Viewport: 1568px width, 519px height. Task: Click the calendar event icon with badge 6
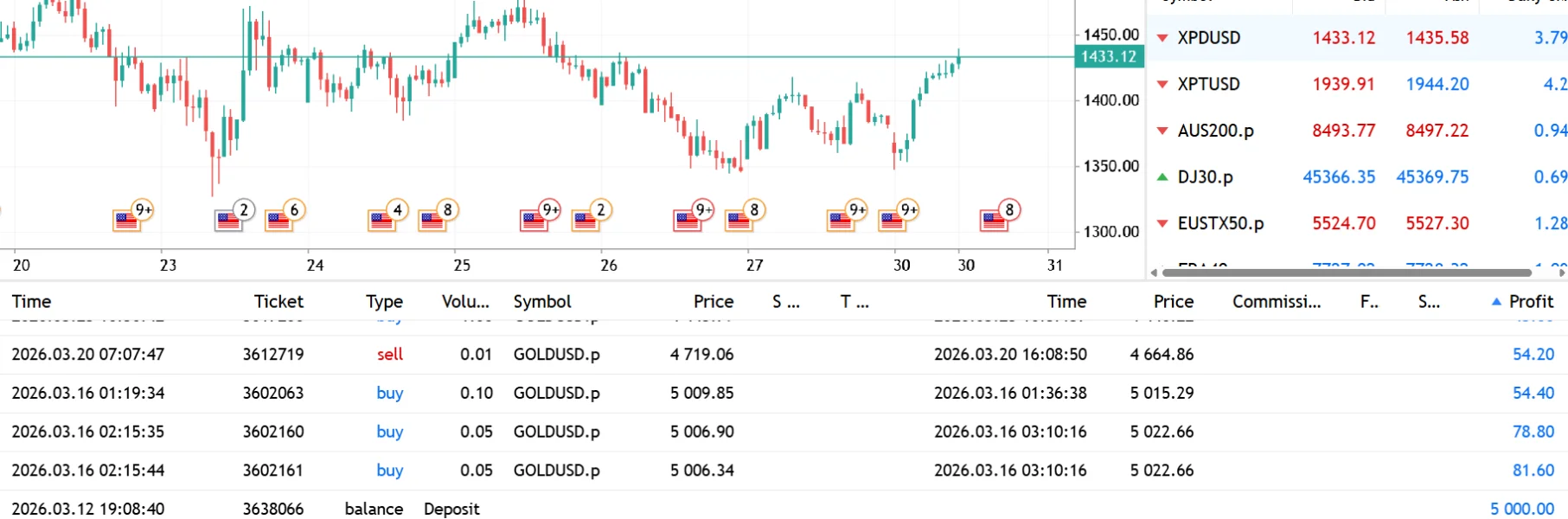click(x=279, y=220)
